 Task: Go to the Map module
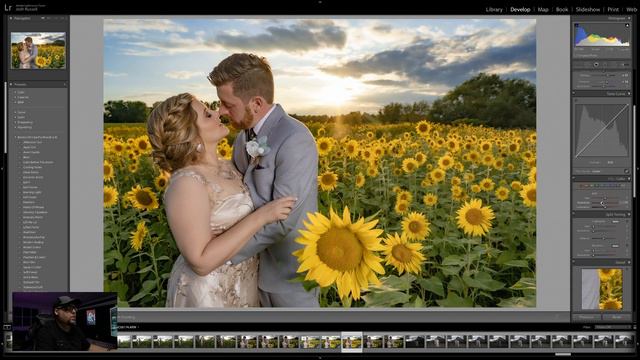pyautogui.click(x=543, y=9)
